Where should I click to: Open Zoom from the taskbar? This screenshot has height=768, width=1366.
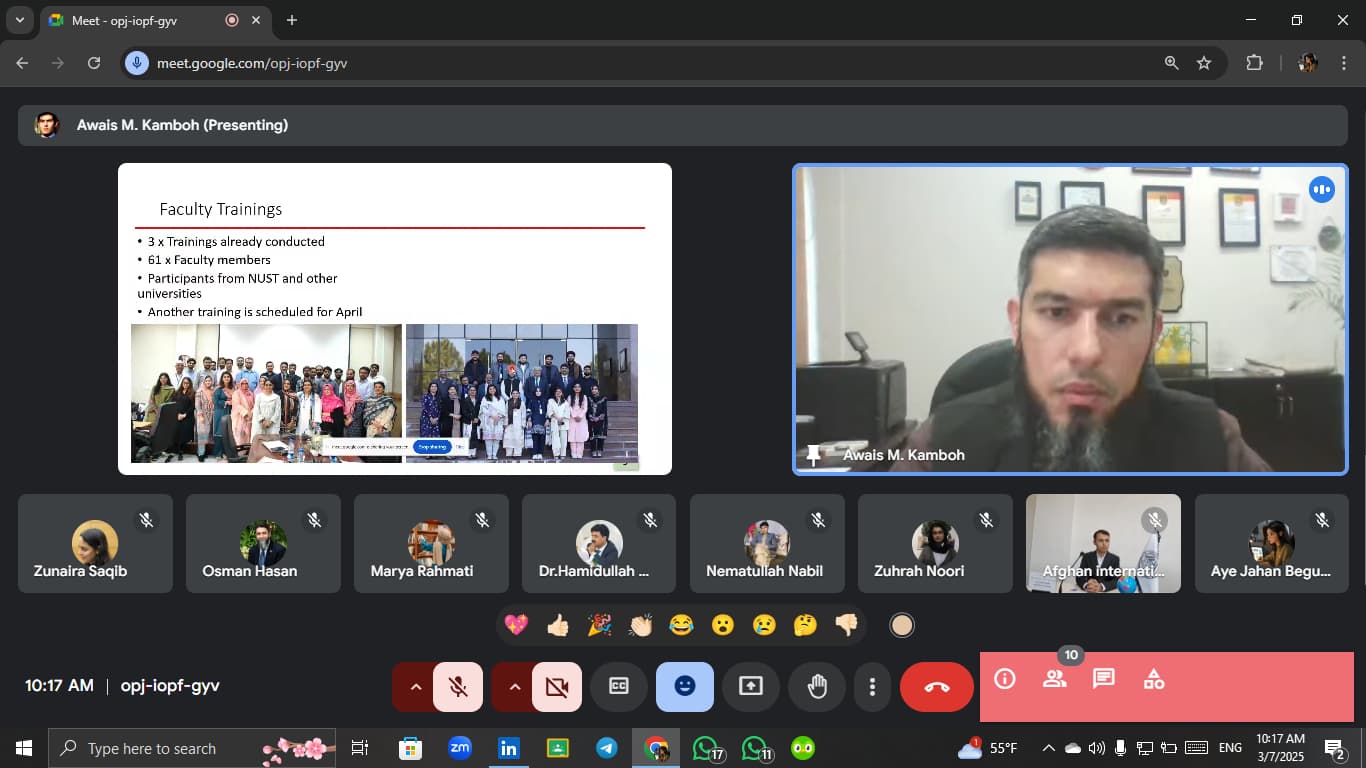[x=460, y=748]
